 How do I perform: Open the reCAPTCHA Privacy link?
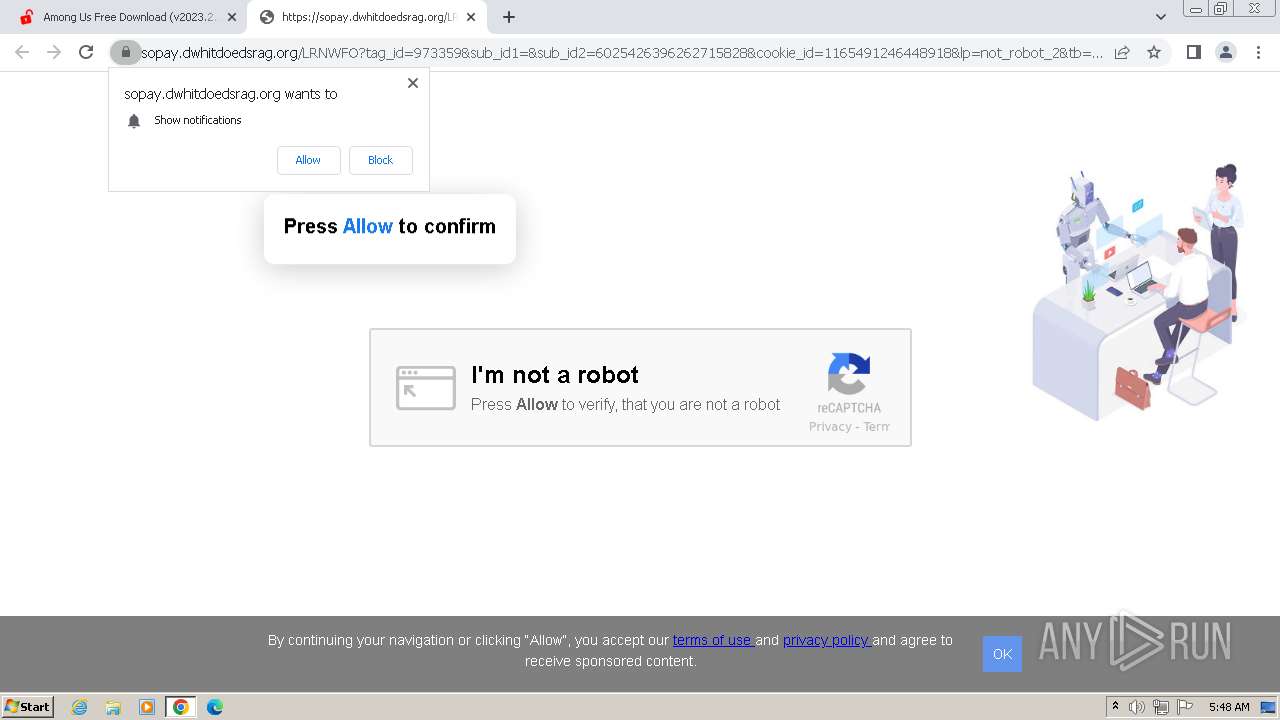click(x=830, y=427)
